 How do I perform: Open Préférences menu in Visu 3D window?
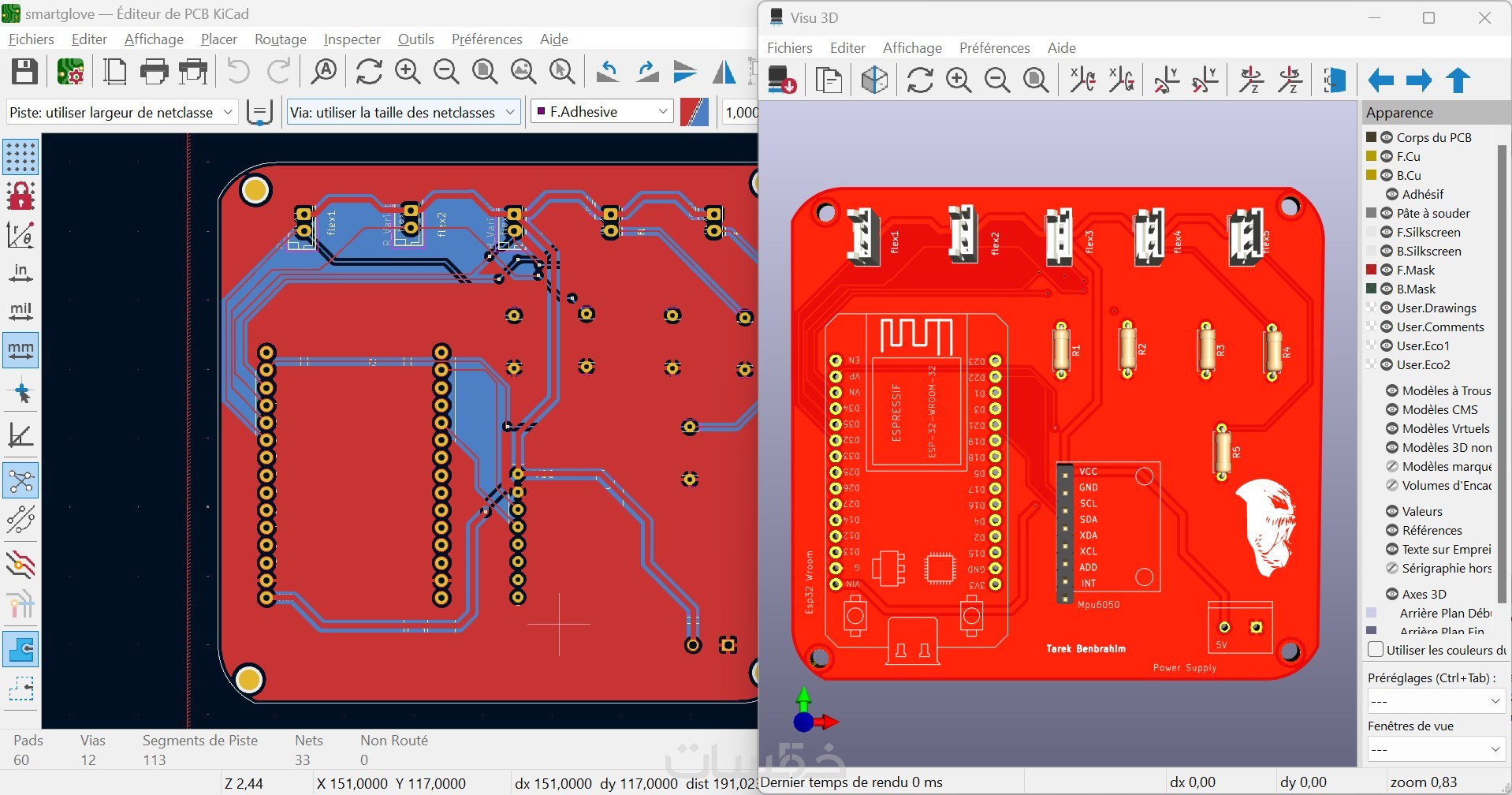[x=994, y=48]
